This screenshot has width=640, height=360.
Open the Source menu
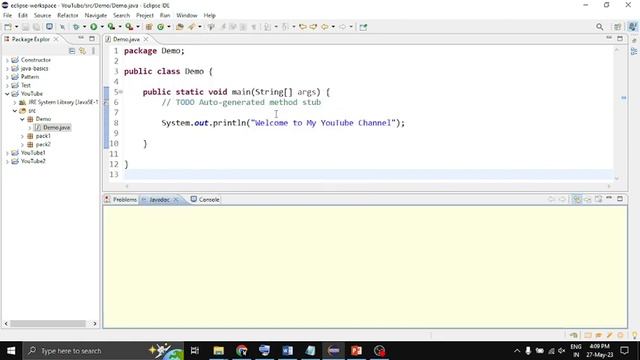(x=42, y=16)
